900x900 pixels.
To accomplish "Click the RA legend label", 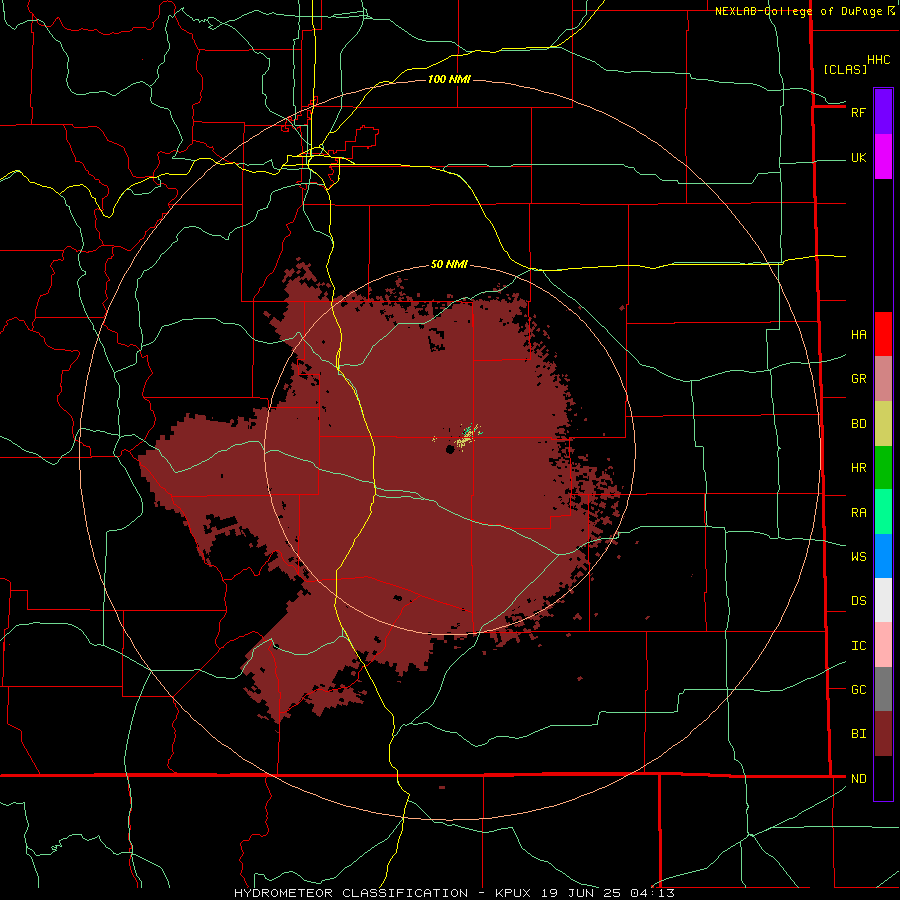I will click(858, 513).
